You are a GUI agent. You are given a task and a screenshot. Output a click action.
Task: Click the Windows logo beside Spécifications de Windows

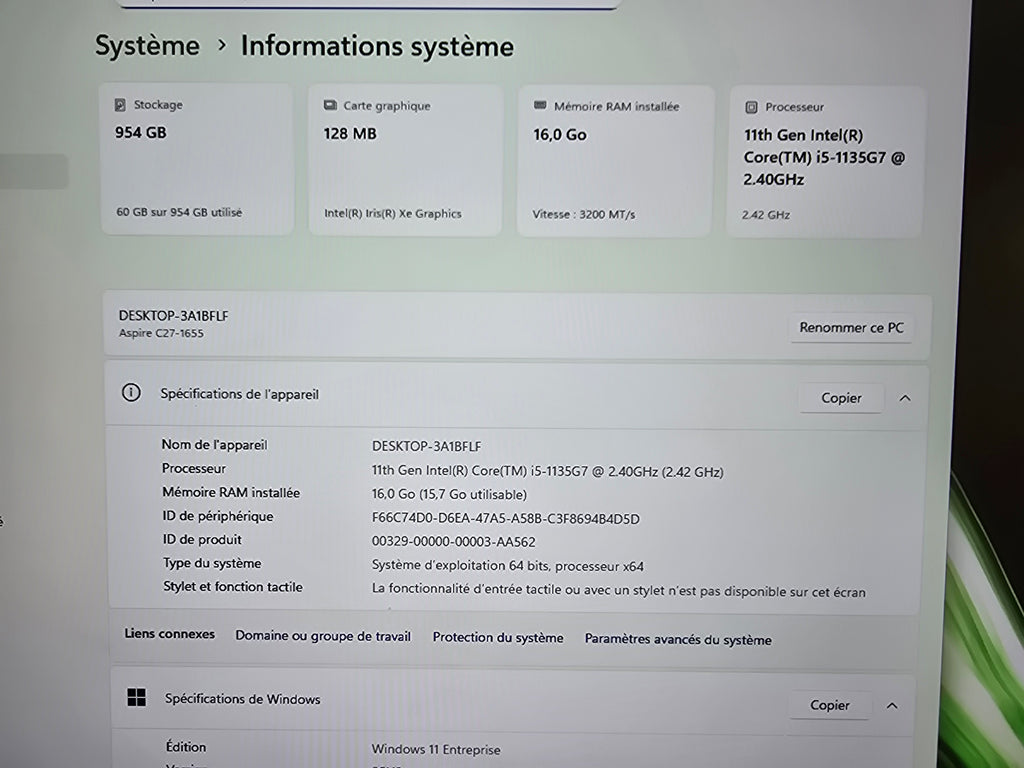point(136,697)
